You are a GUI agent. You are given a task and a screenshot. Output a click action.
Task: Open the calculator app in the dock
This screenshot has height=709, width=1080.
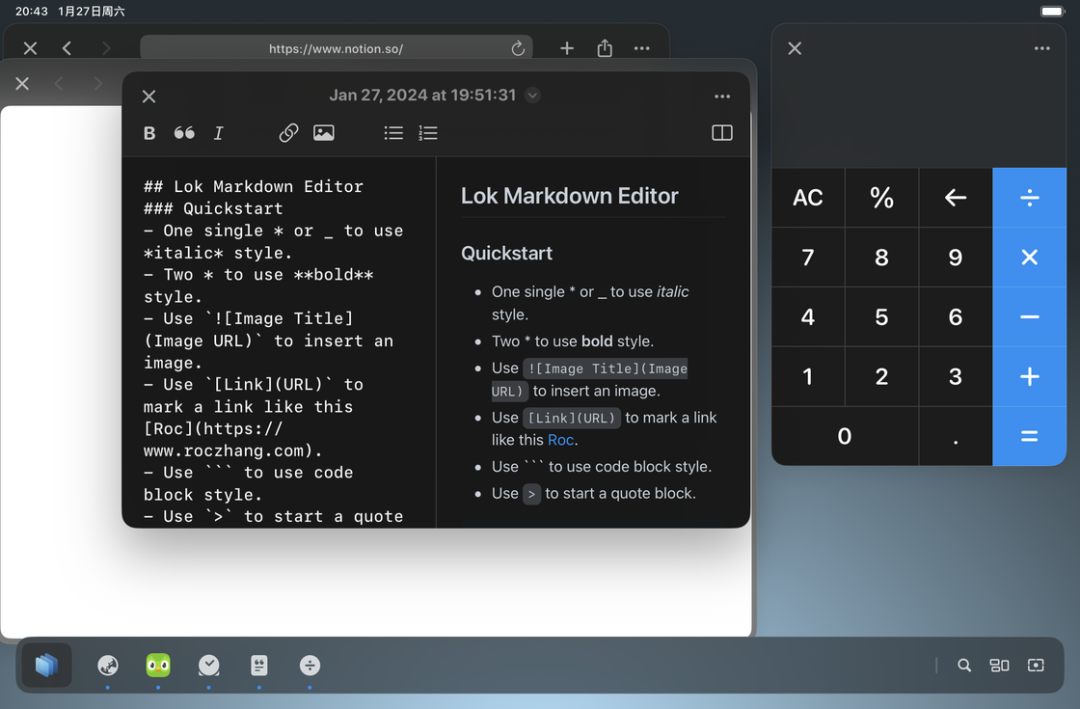click(310, 665)
